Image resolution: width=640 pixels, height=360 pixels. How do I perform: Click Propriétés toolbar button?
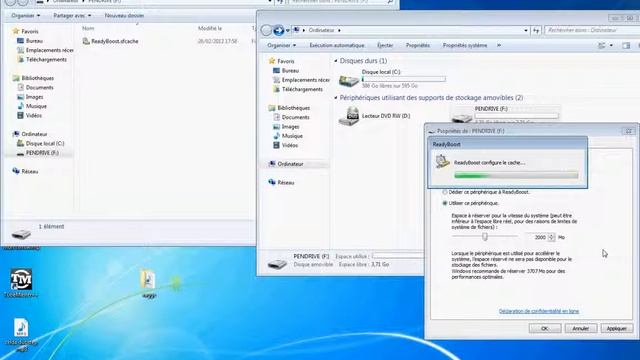pyautogui.click(x=418, y=45)
